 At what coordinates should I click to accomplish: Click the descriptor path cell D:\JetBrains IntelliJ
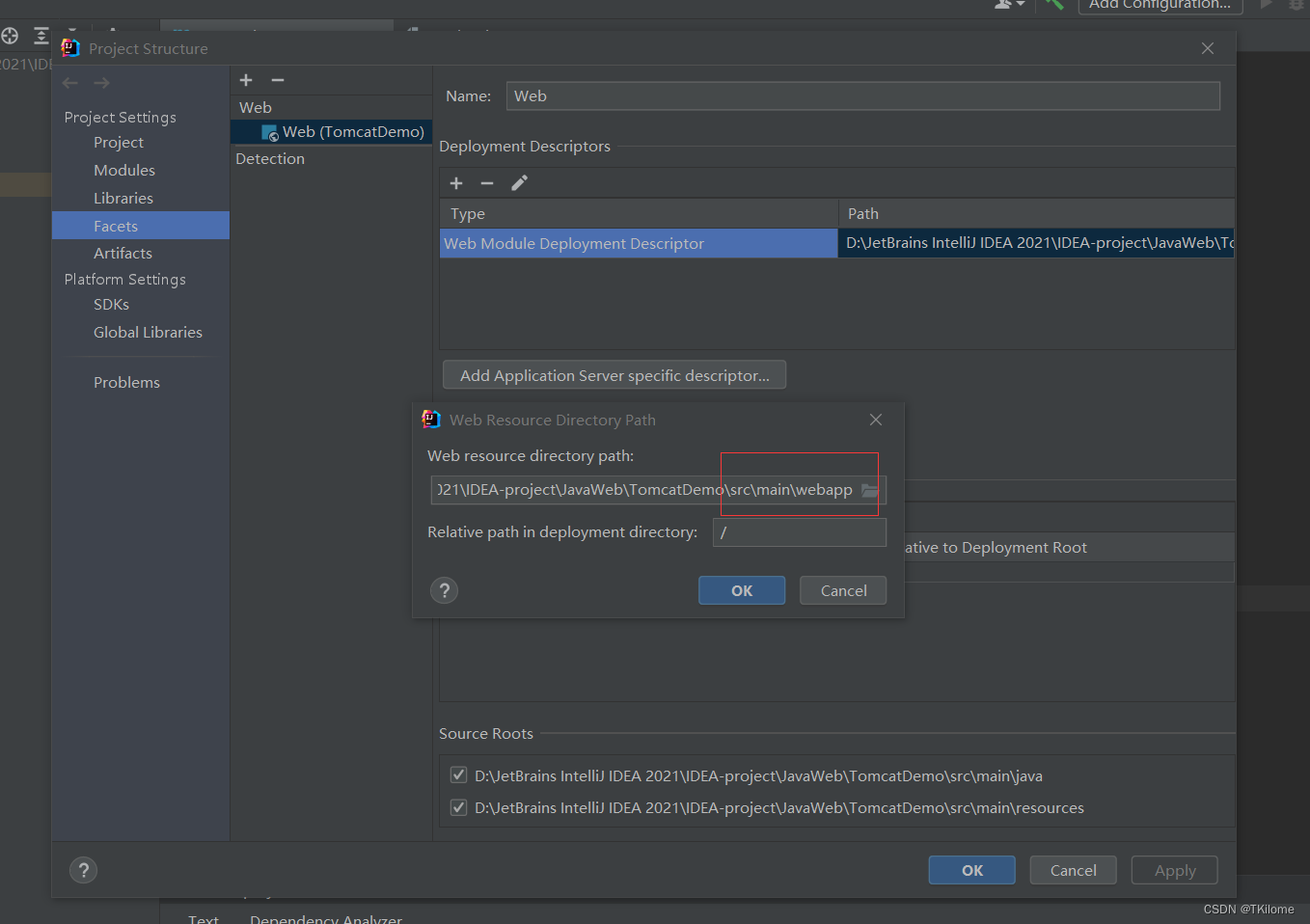pos(1036,243)
